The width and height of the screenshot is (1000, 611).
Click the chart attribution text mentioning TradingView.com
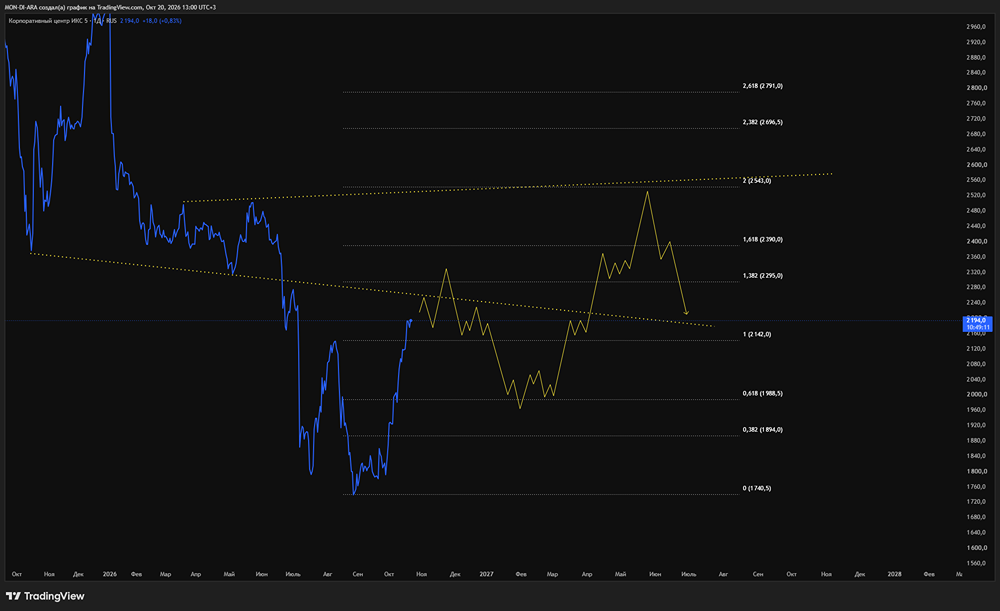point(110,8)
